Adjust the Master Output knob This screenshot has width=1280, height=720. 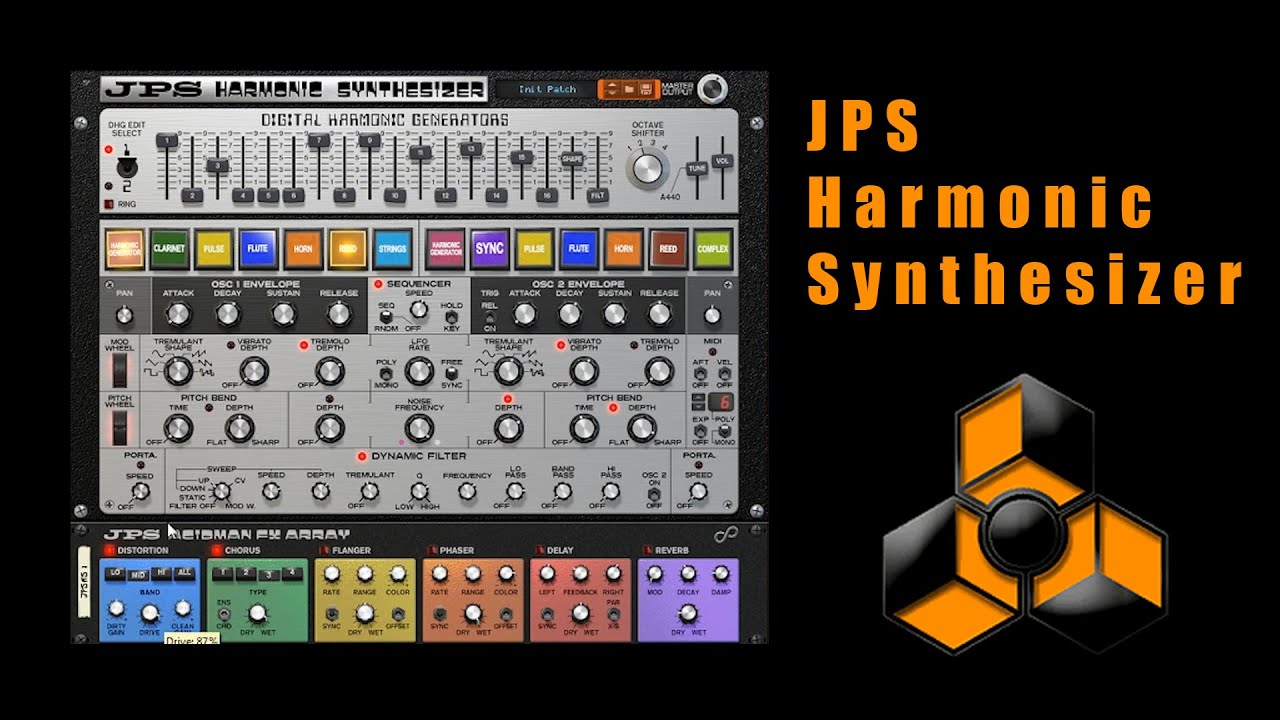(712, 89)
